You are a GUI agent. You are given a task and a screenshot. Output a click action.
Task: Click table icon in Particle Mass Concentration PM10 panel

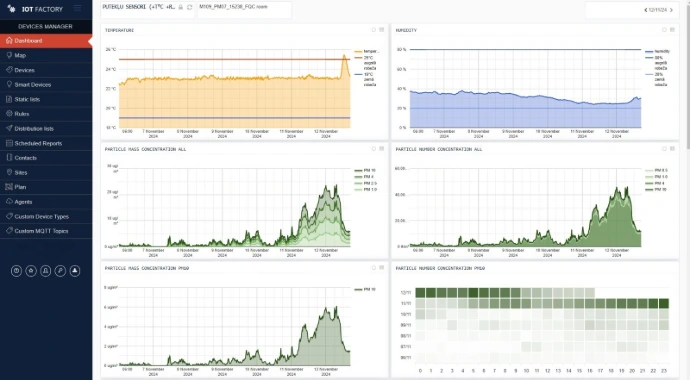(382, 268)
